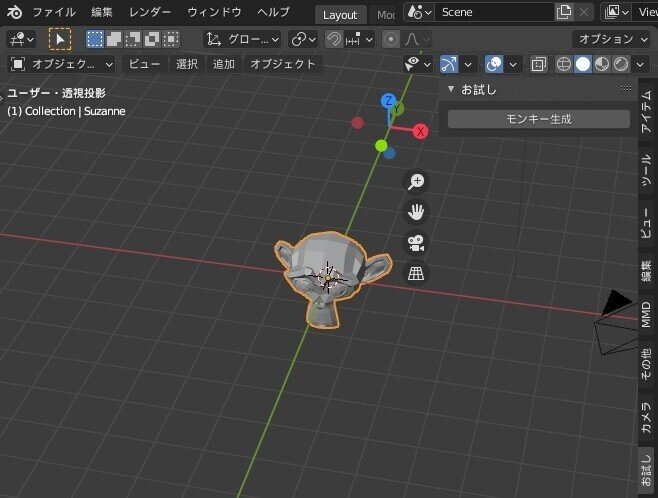The height and width of the screenshot is (498, 658).
Task: Click the new scene copy icon
Action: pyautogui.click(x=564, y=12)
